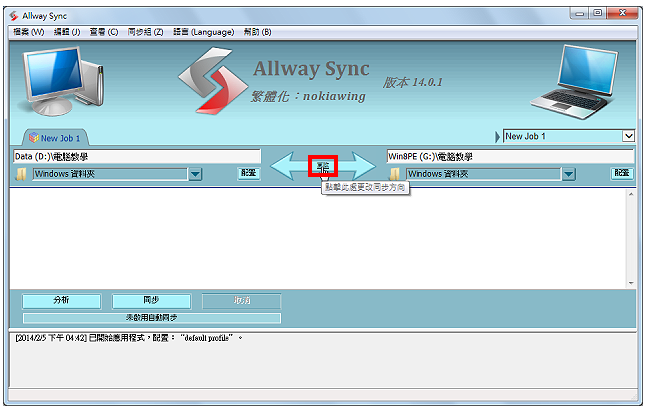The width and height of the screenshot is (647, 415).
Task: Close the Allway Sync window
Action: (x=623, y=14)
